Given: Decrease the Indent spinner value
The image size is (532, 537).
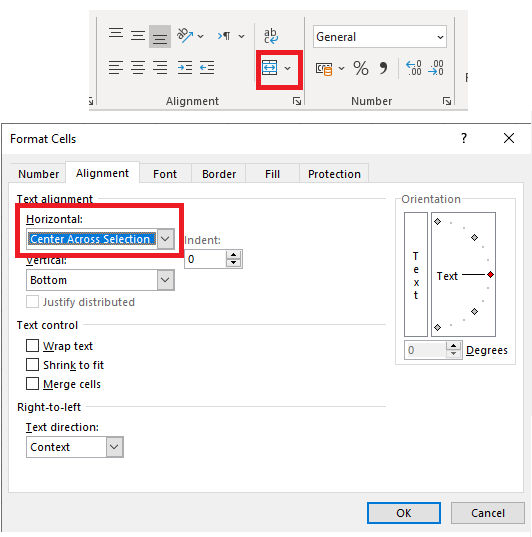Looking at the screenshot, I should [234, 263].
